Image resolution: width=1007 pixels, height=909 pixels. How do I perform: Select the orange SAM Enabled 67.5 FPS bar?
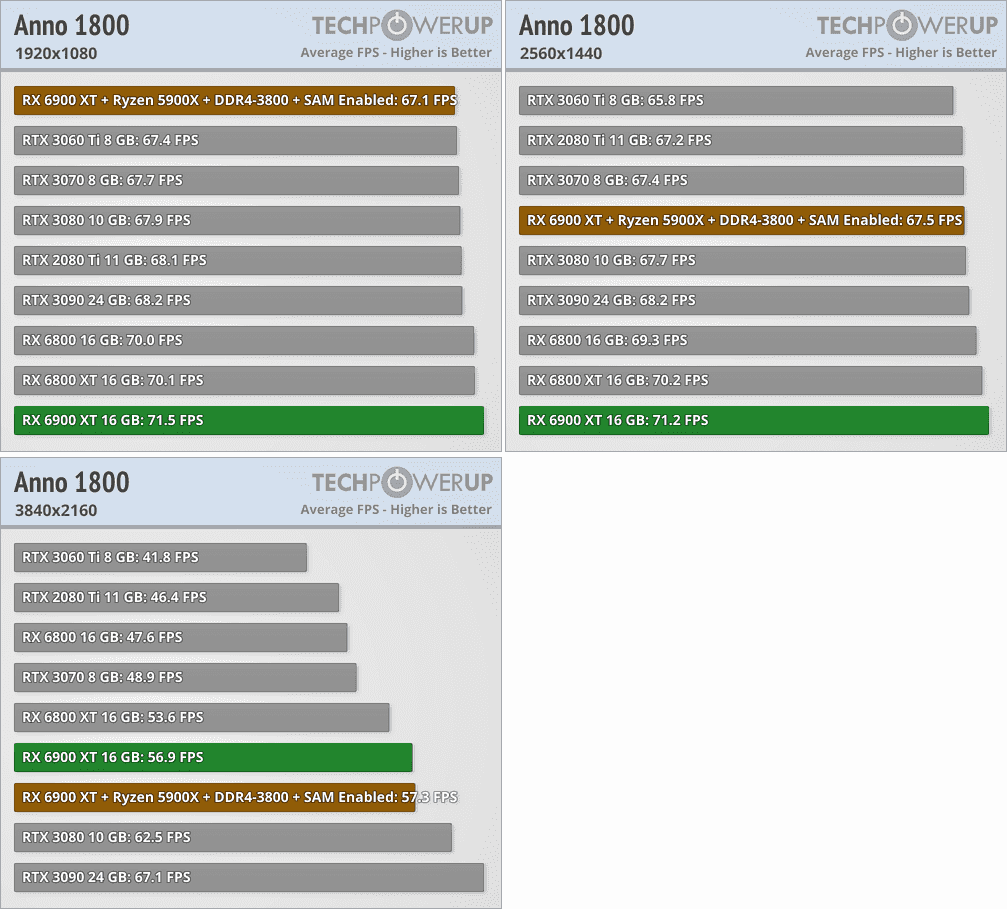click(742, 220)
